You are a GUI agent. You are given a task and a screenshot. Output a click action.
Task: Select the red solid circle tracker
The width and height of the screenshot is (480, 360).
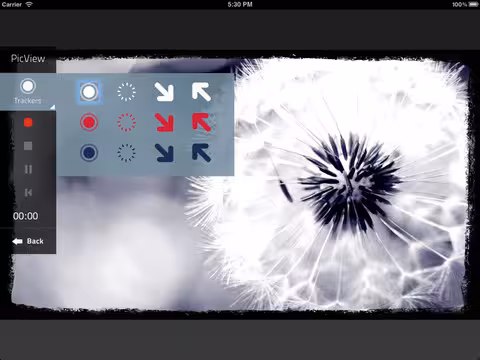[89, 122]
